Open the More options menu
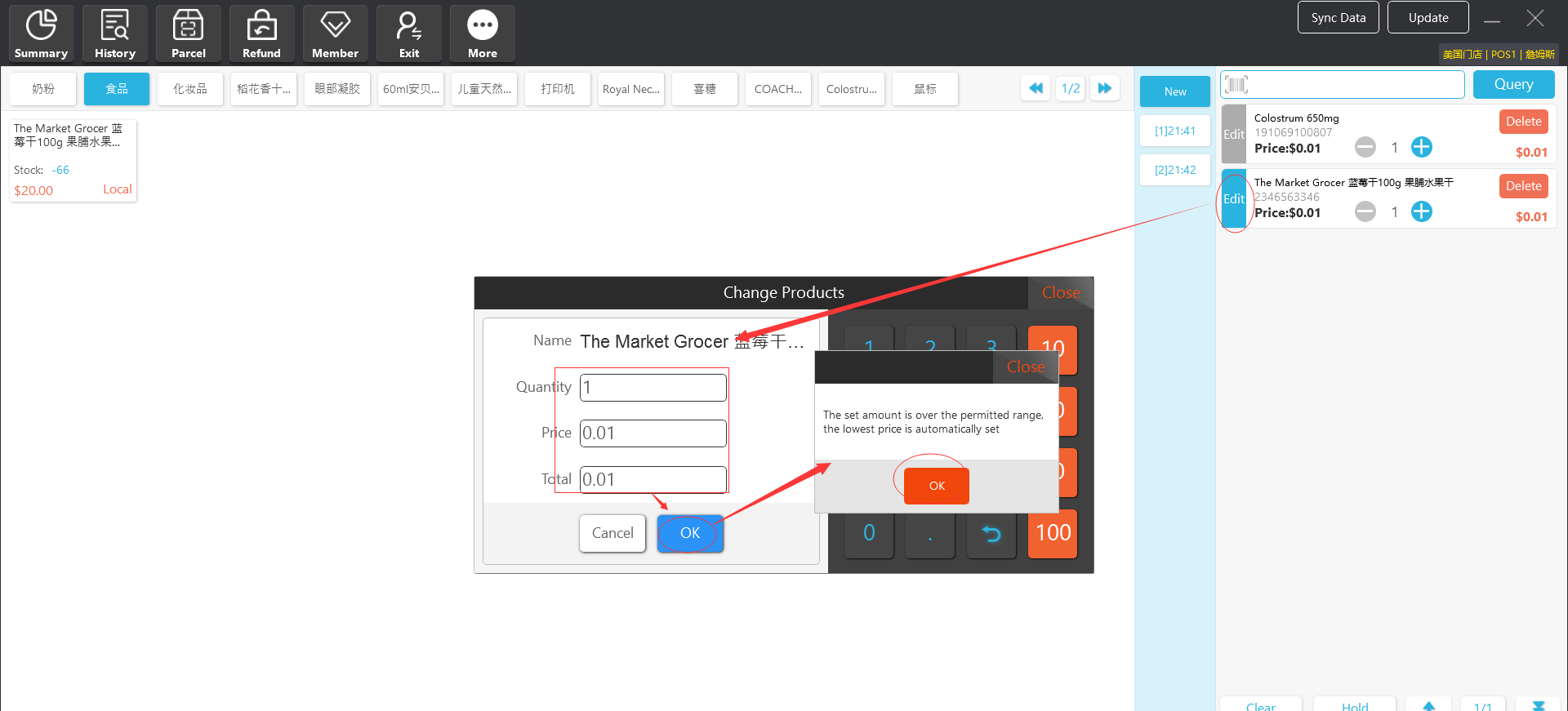 (482, 33)
